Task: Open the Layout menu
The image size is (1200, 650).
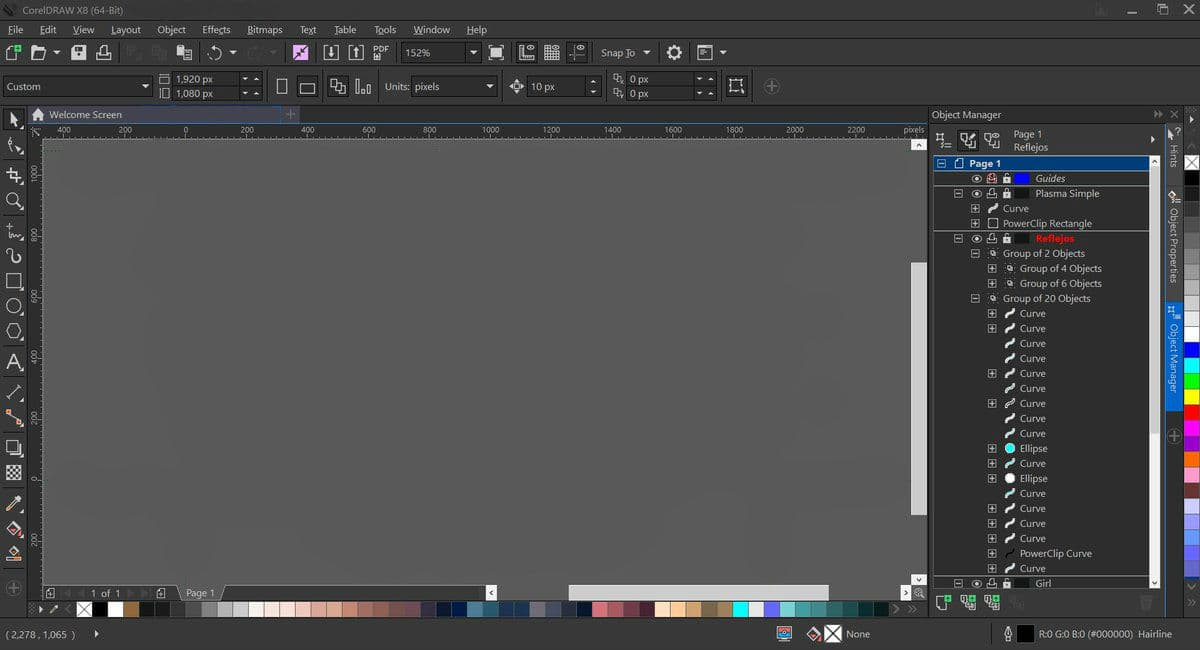Action: click(125, 30)
